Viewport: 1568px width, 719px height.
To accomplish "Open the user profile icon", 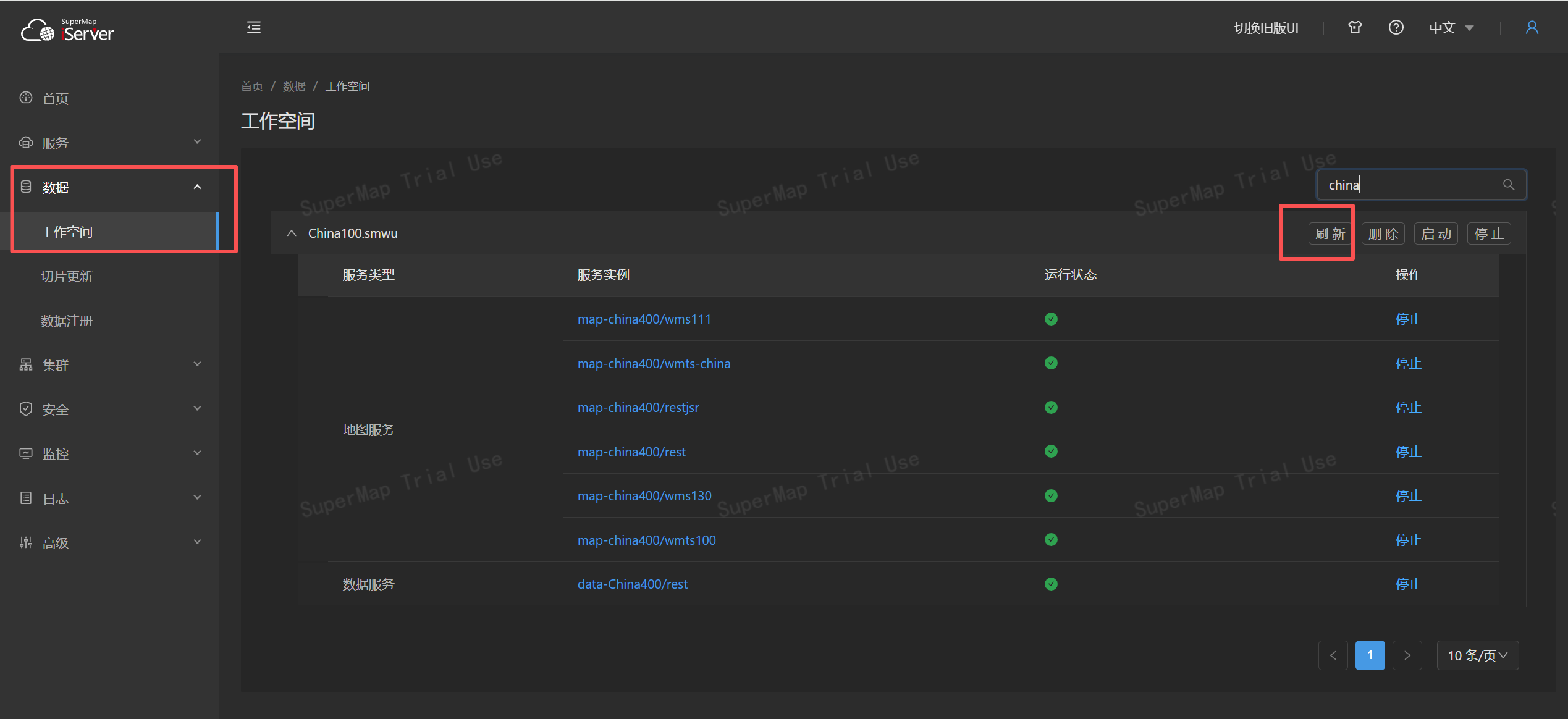I will 1532,27.
